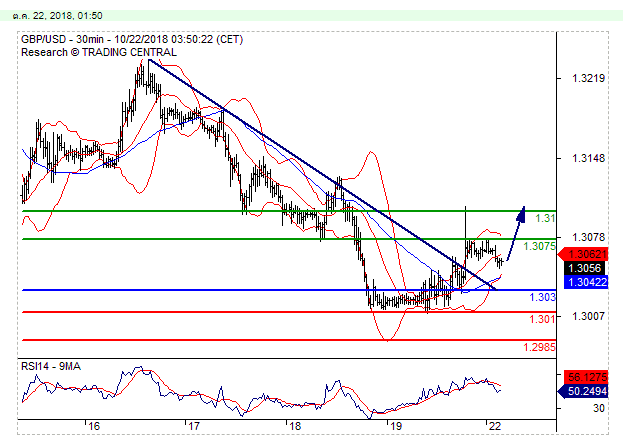This screenshot has width=623, height=447.
Task: Select the 1.3075 resistance level label
Action: pyautogui.click(x=540, y=246)
